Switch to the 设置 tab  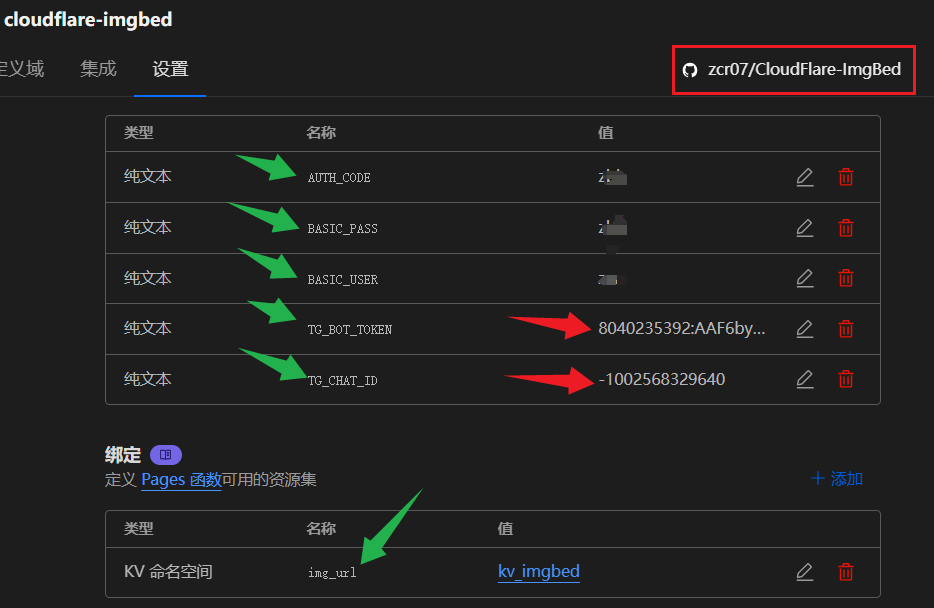(170, 69)
